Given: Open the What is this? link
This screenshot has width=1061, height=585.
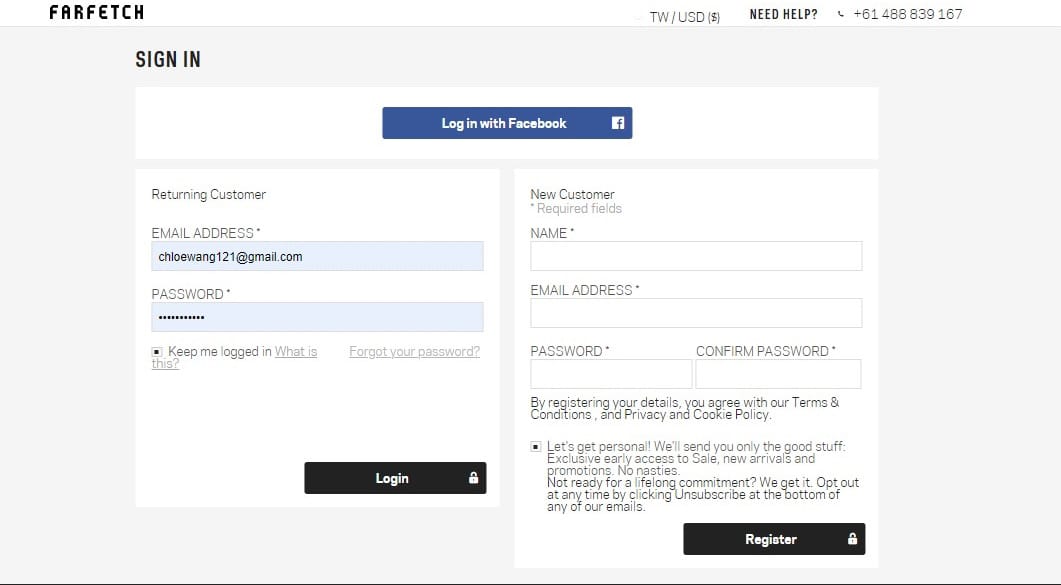Looking at the screenshot, I should [295, 352].
